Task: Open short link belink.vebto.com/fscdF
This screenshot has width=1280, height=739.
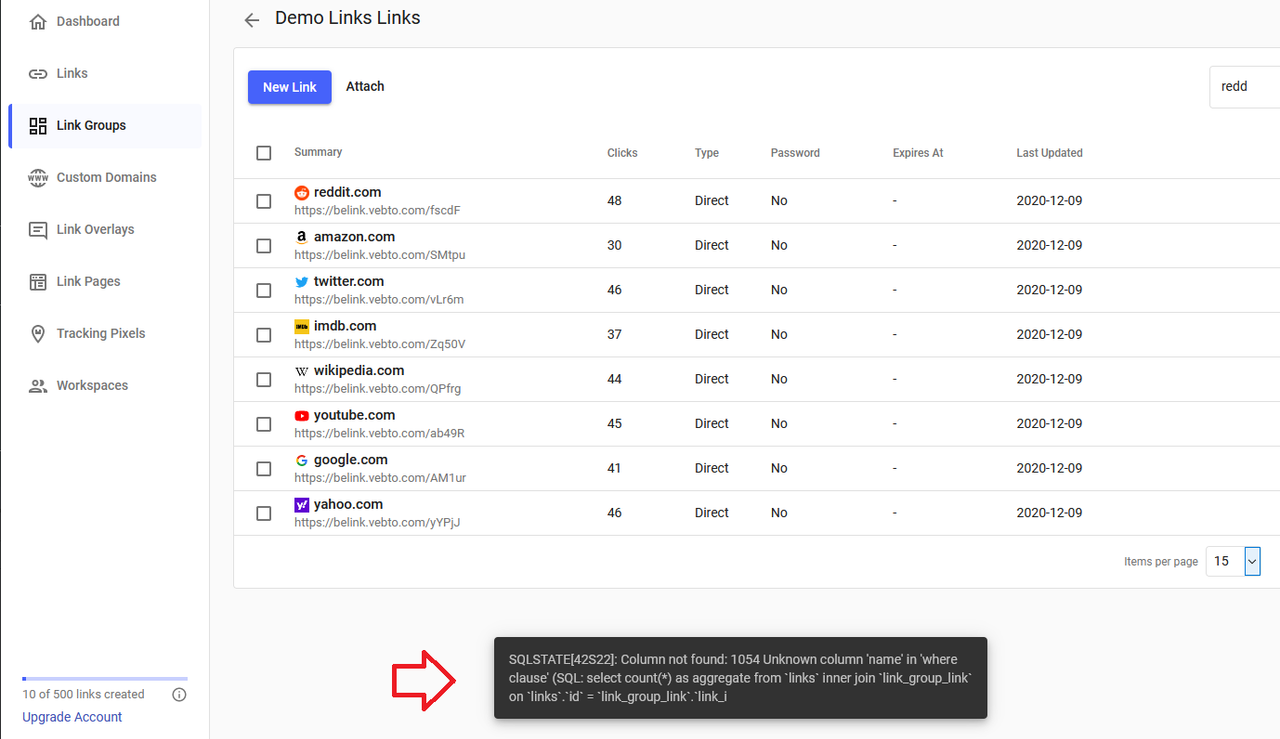Action: point(377,210)
